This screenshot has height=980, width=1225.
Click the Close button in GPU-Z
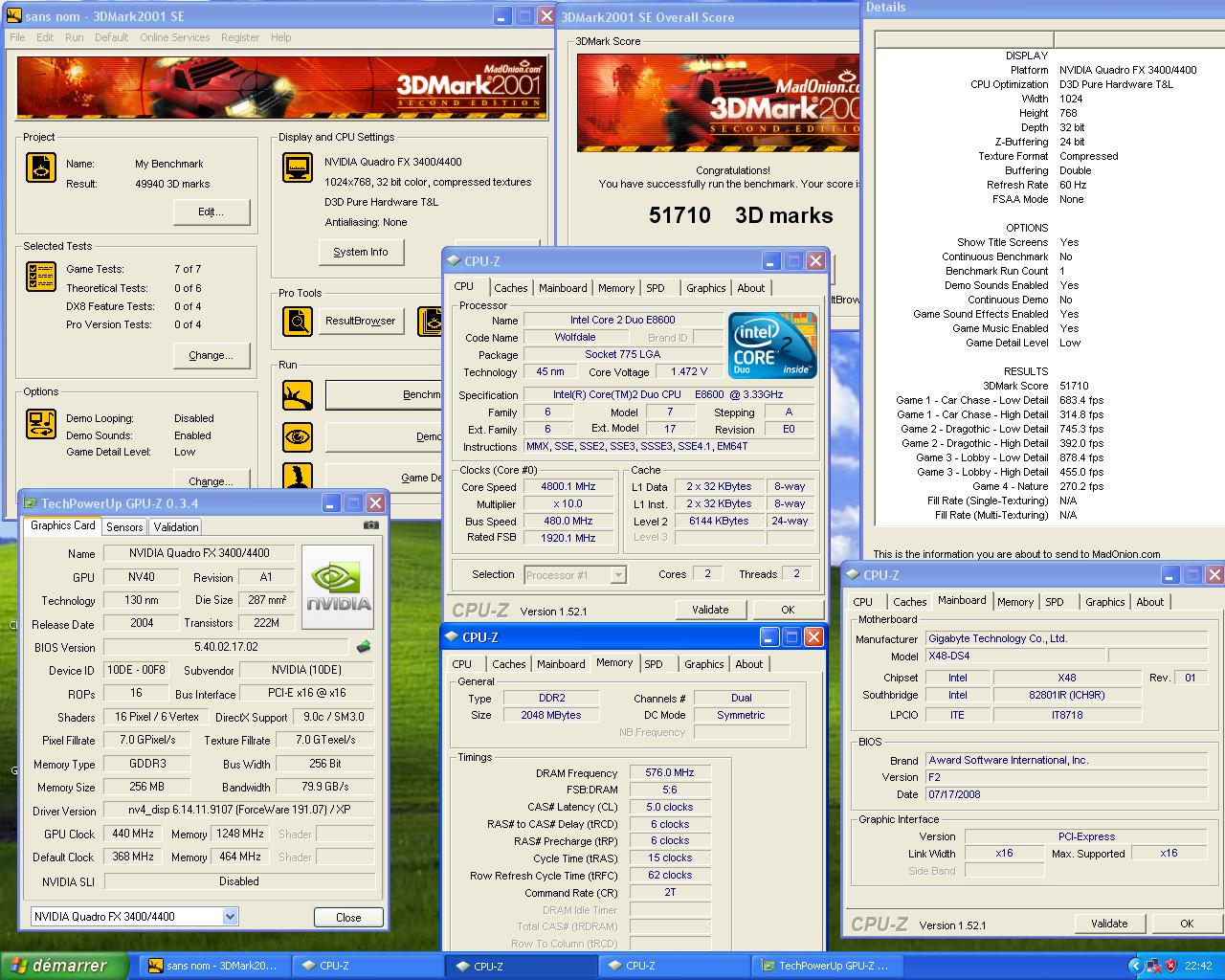point(348,917)
